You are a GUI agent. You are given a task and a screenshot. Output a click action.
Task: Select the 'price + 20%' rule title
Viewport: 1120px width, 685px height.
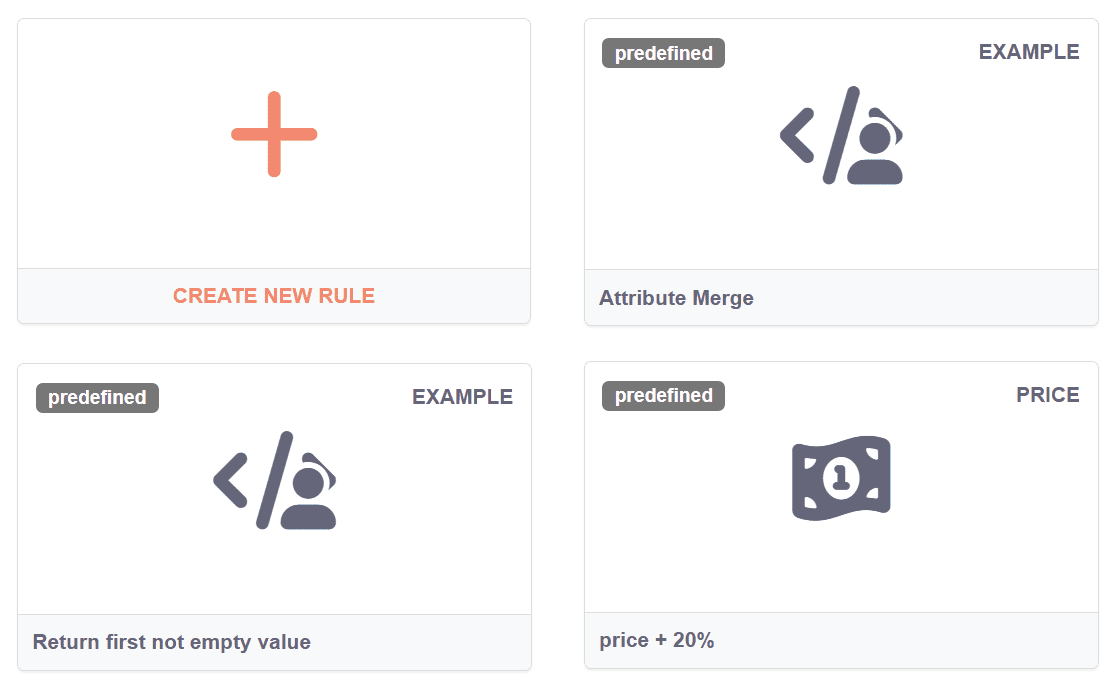(657, 640)
